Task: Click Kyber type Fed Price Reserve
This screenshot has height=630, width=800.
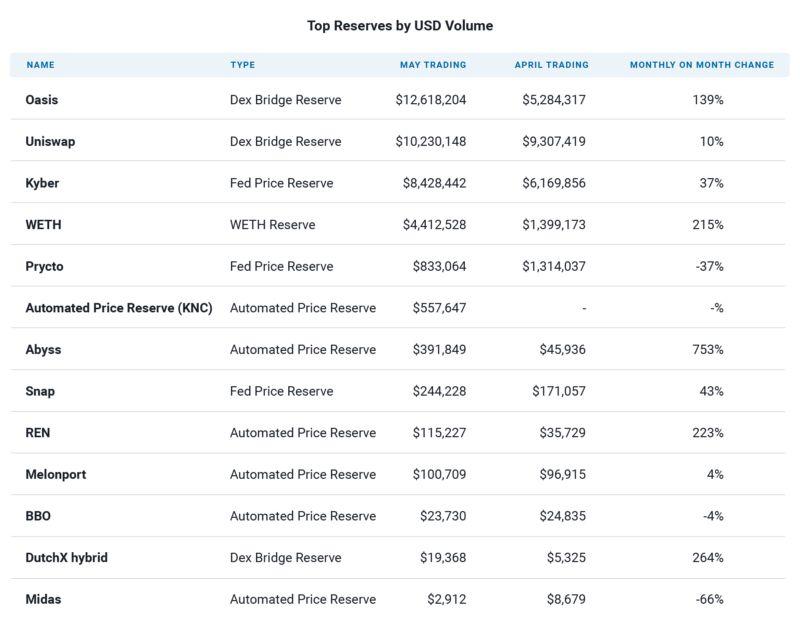Action: pyautogui.click(x=281, y=183)
